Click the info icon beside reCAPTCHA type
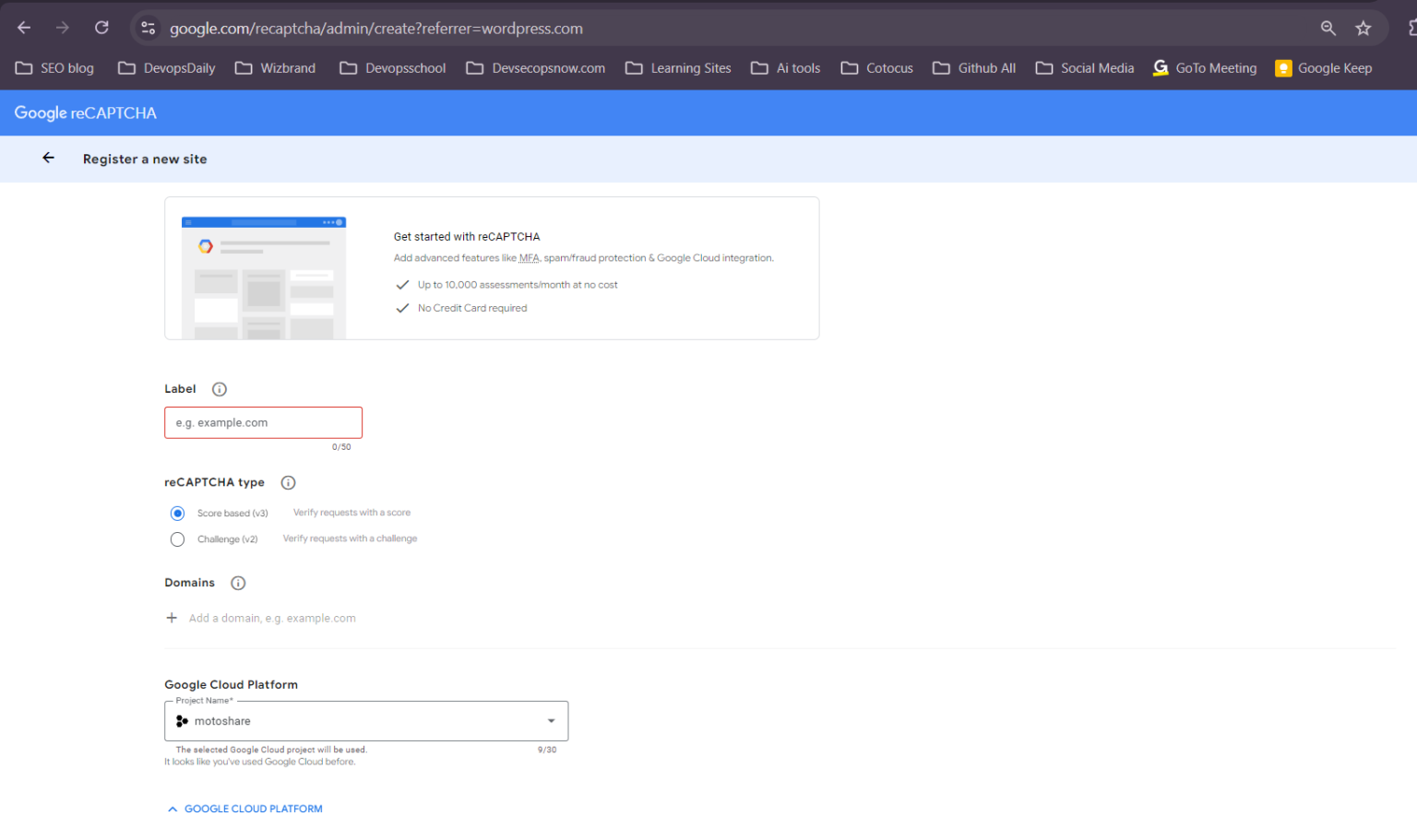The image size is (1417, 840). click(288, 482)
